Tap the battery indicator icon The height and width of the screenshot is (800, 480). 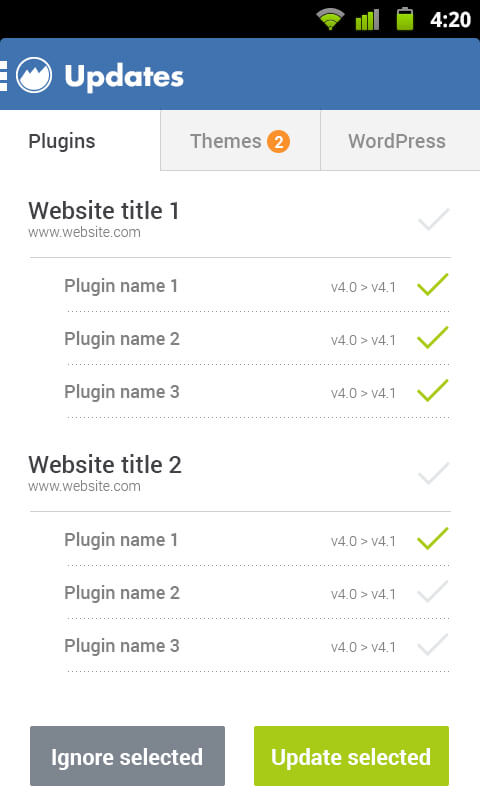(405, 19)
